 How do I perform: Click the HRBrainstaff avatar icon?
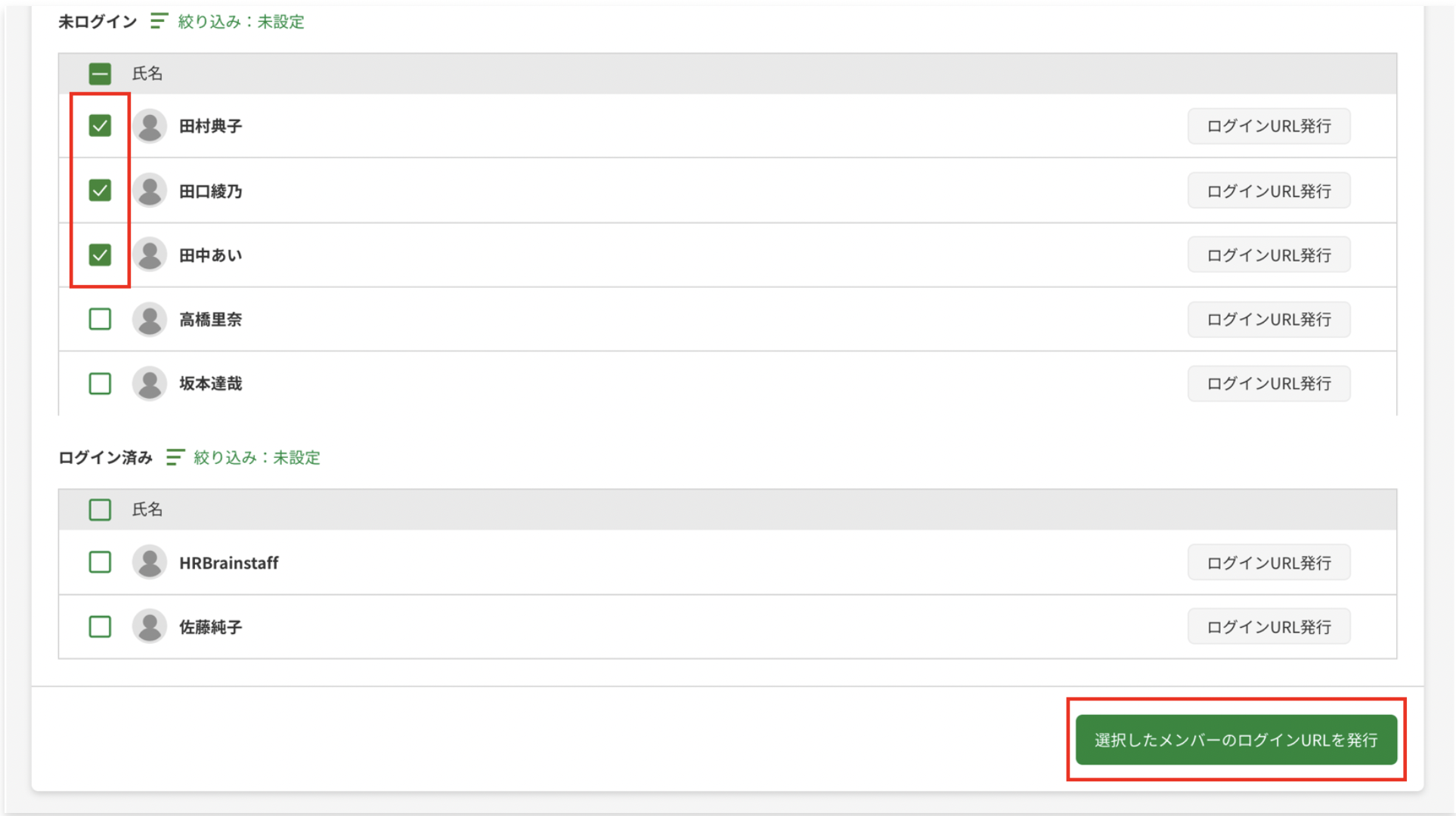(150, 563)
